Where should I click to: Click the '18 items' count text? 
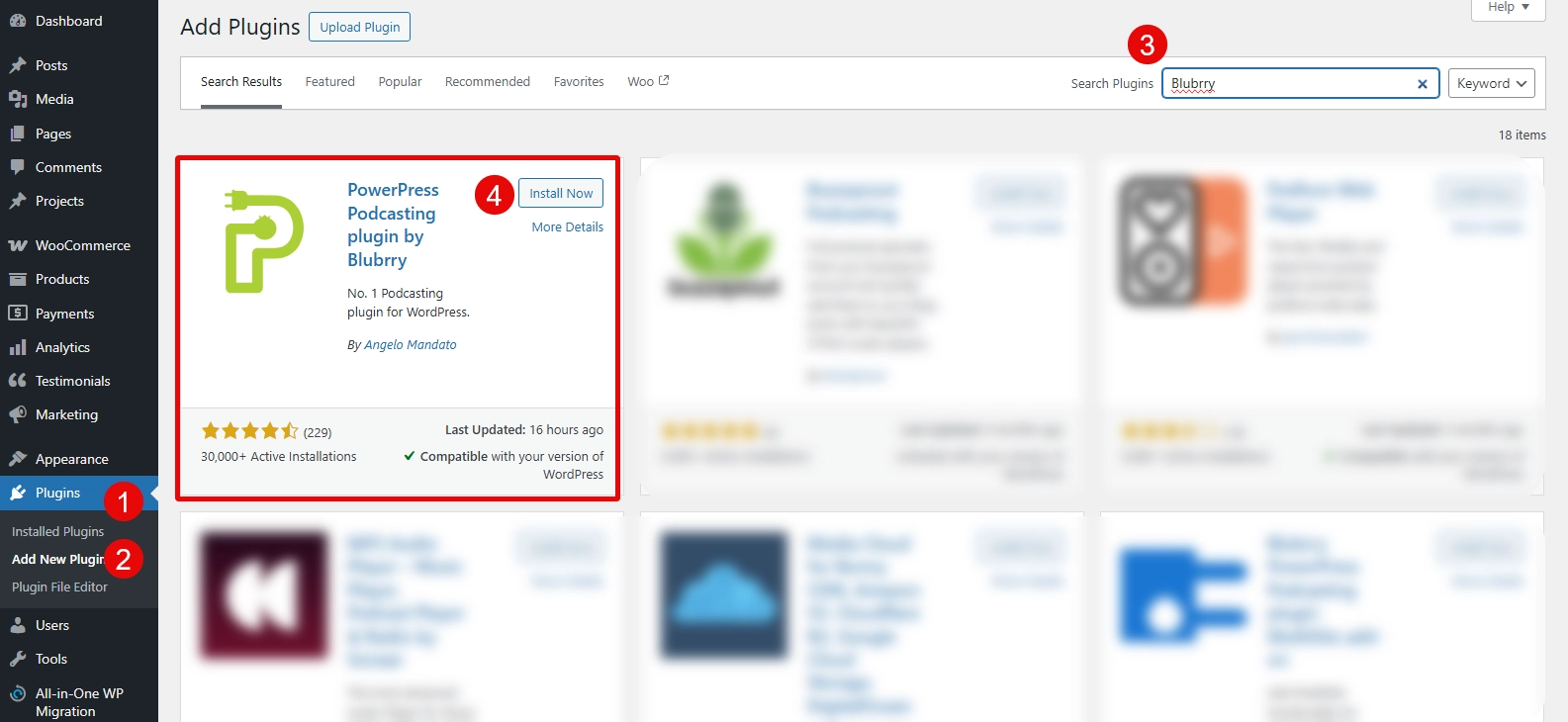[x=1522, y=135]
